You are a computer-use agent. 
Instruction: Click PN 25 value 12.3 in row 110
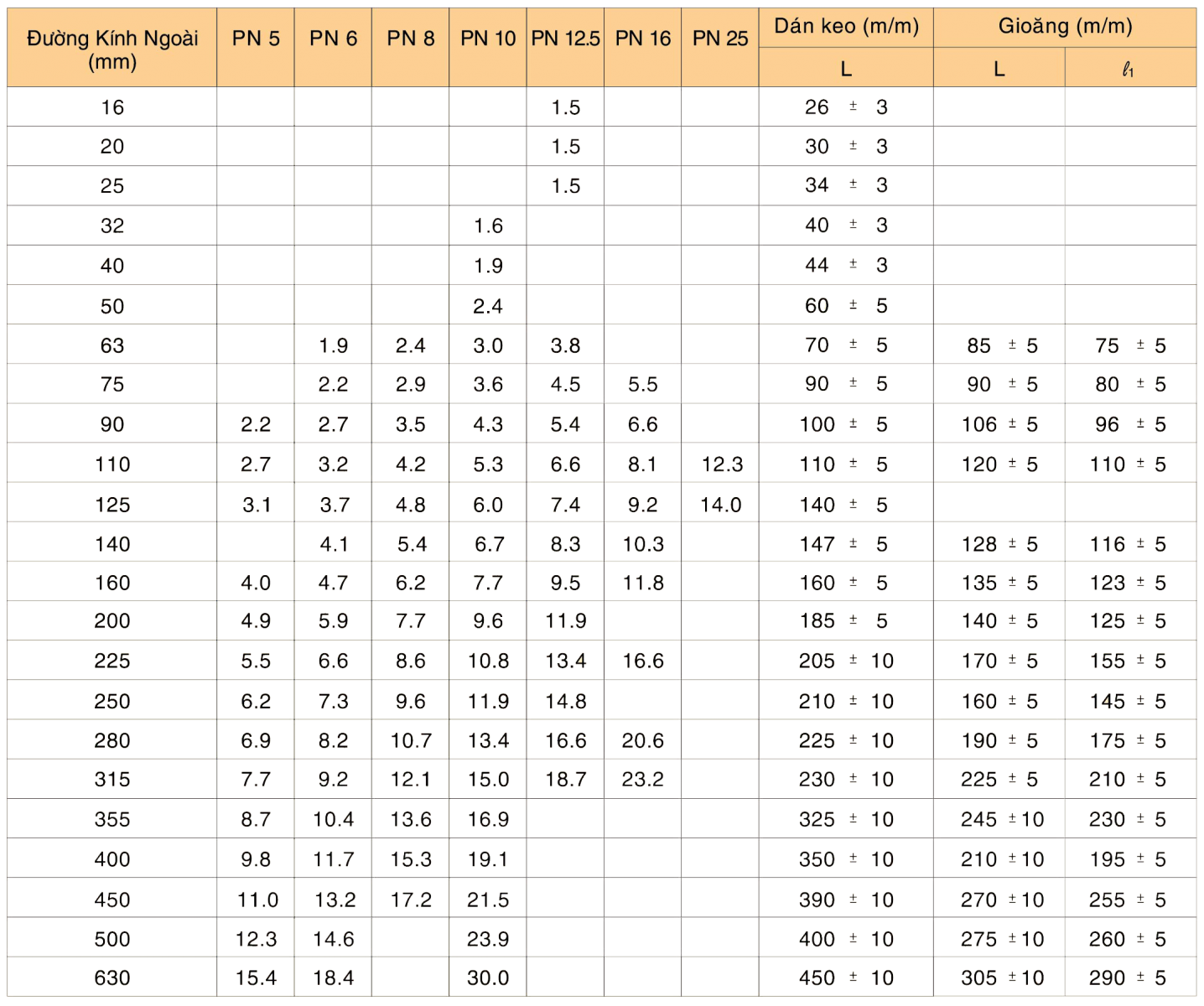(722, 464)
